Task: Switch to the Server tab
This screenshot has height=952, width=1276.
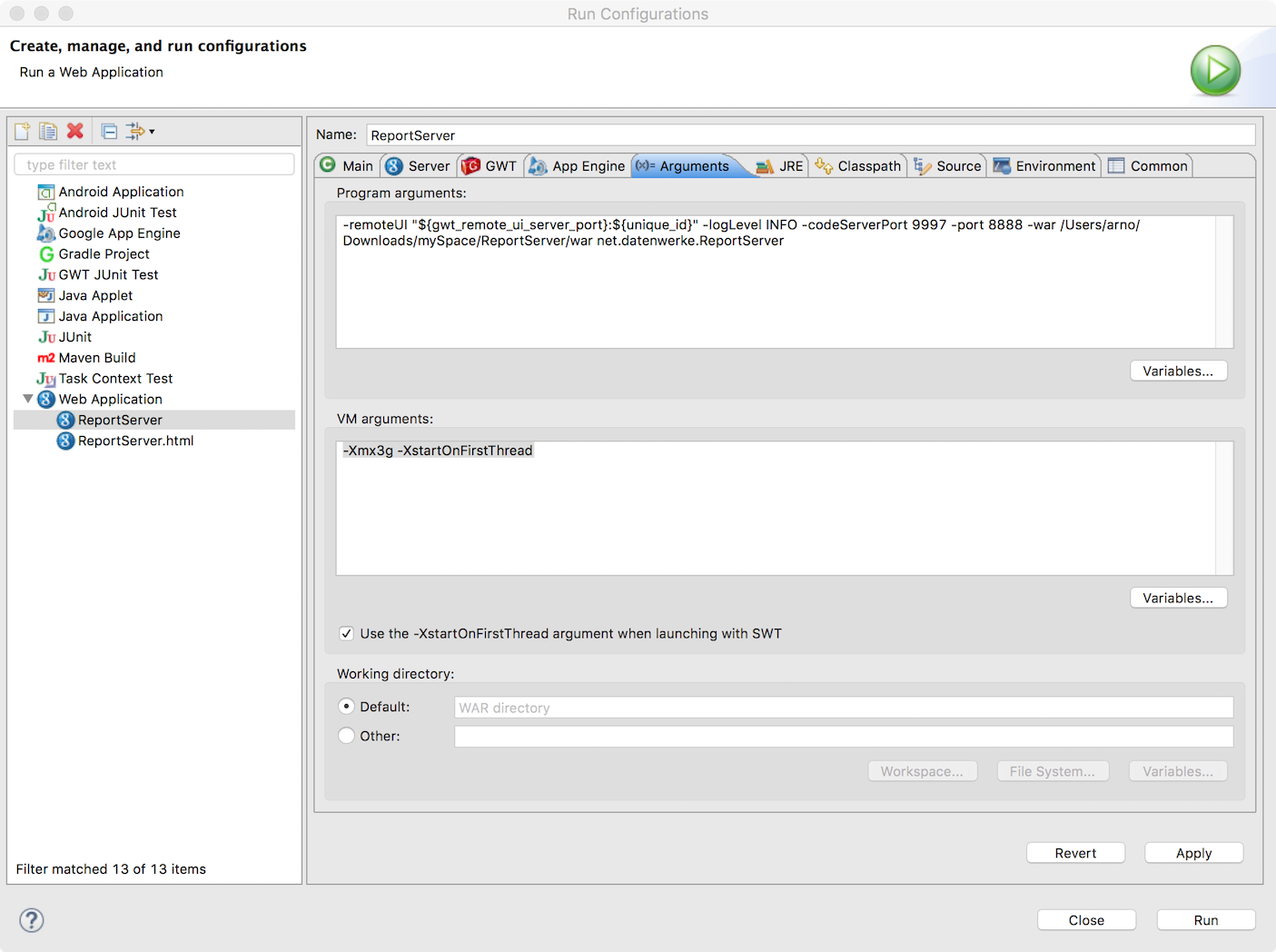Action: (x=418, y=165)
